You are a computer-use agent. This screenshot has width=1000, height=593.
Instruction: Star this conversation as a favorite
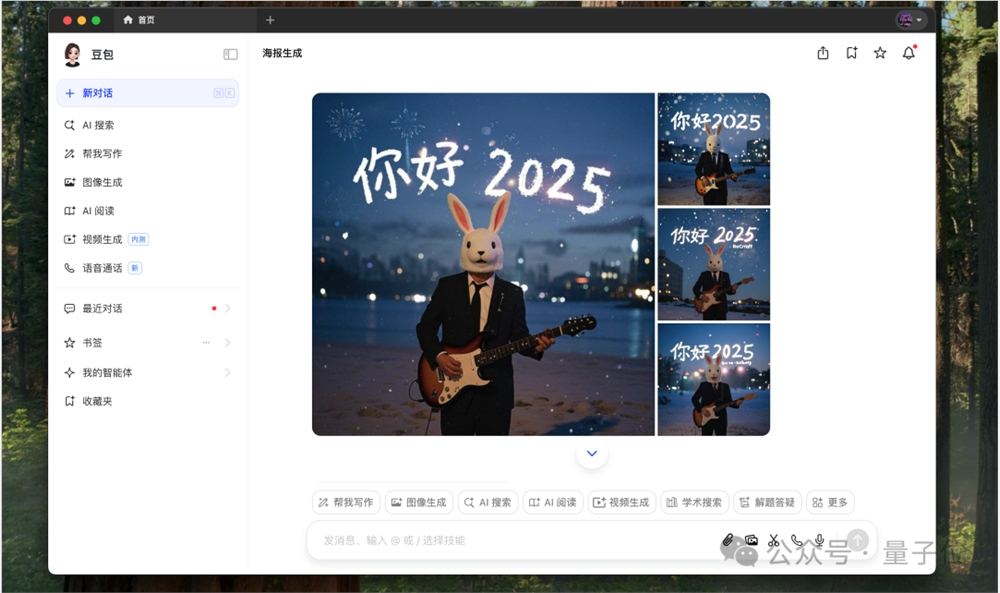coord(879,53)
